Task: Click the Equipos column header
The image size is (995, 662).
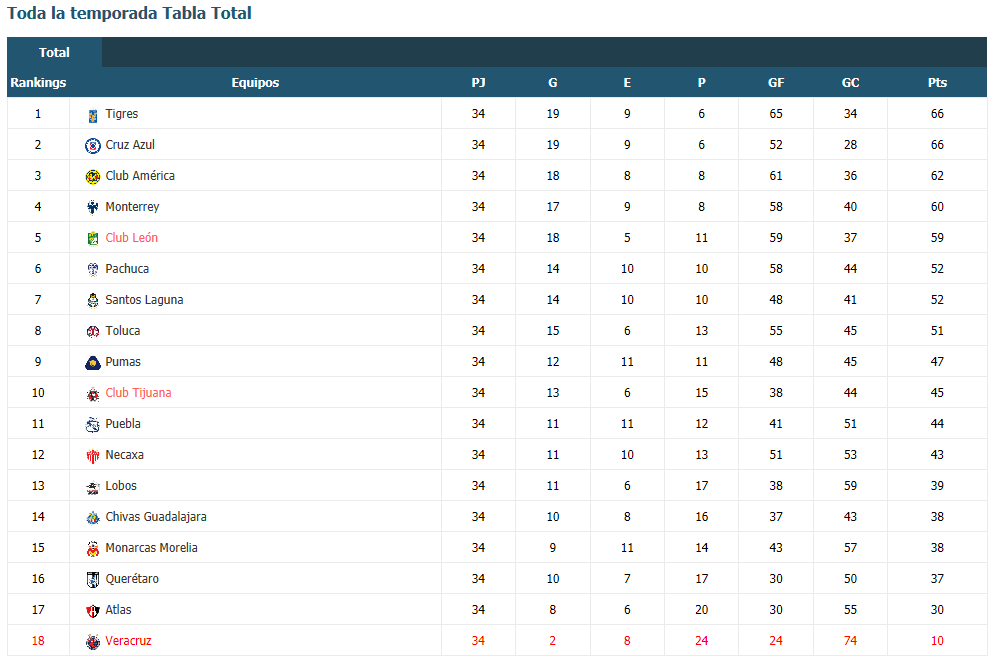Action: [255, 83]
